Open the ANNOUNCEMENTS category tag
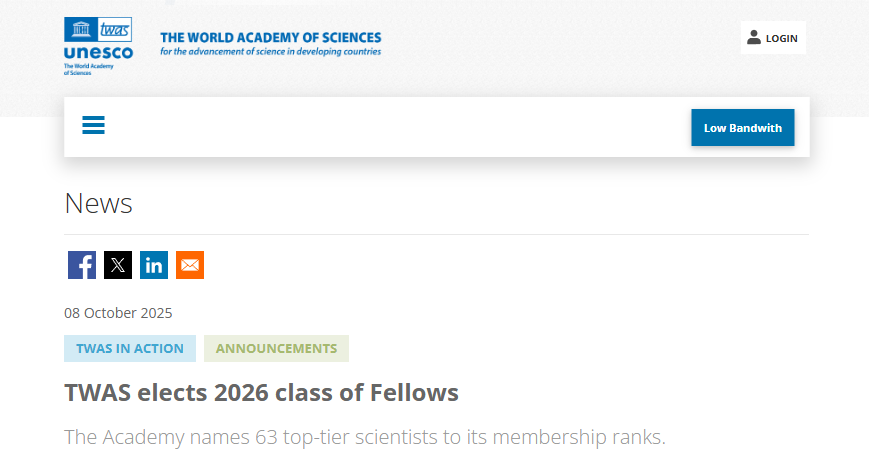 click(x=276, y=348)
